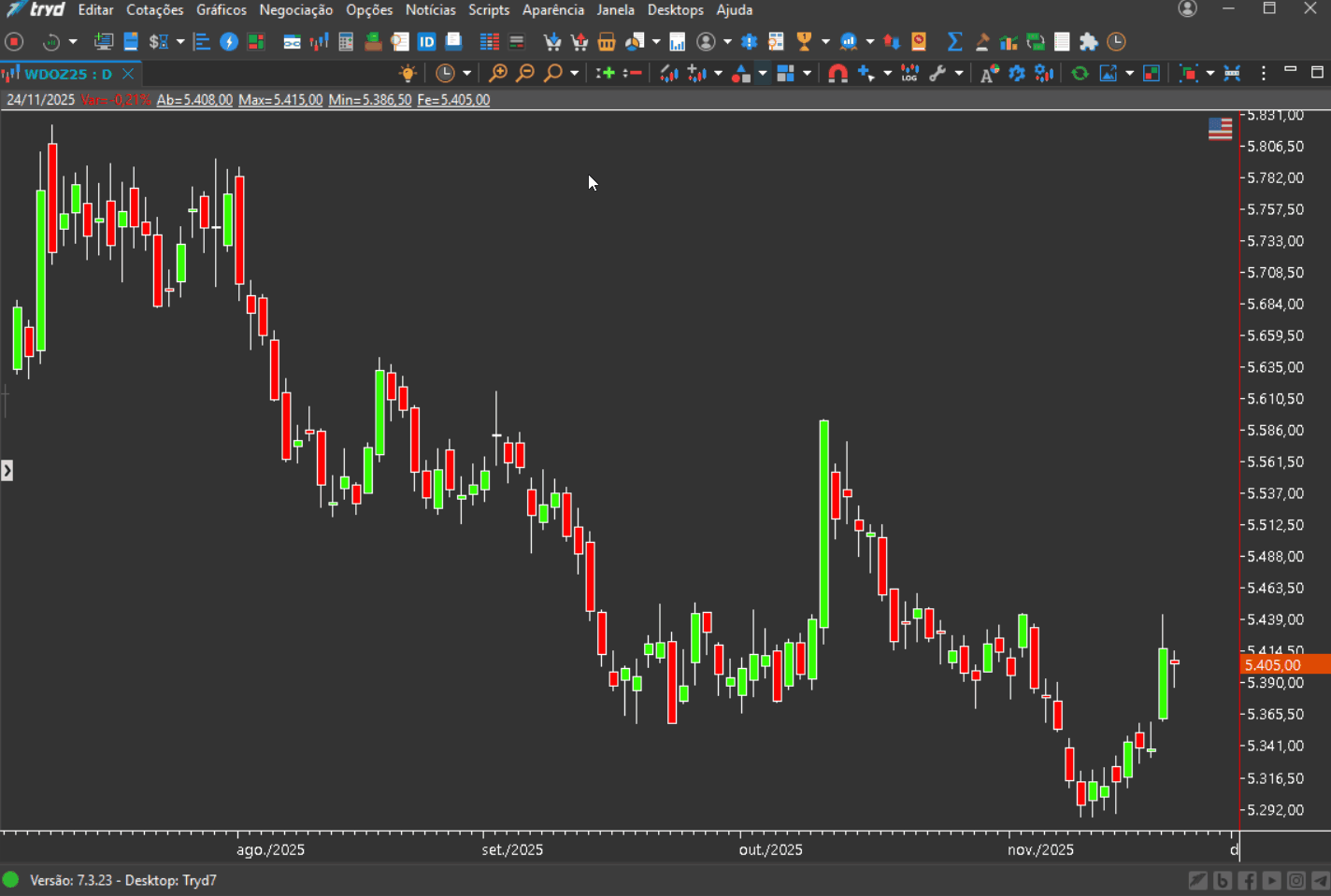Image resolution: width=1331 pixels, height=896 pixels.
Task: Expand dropdown next to dollar hourglass icon
Action: point(180,42)
